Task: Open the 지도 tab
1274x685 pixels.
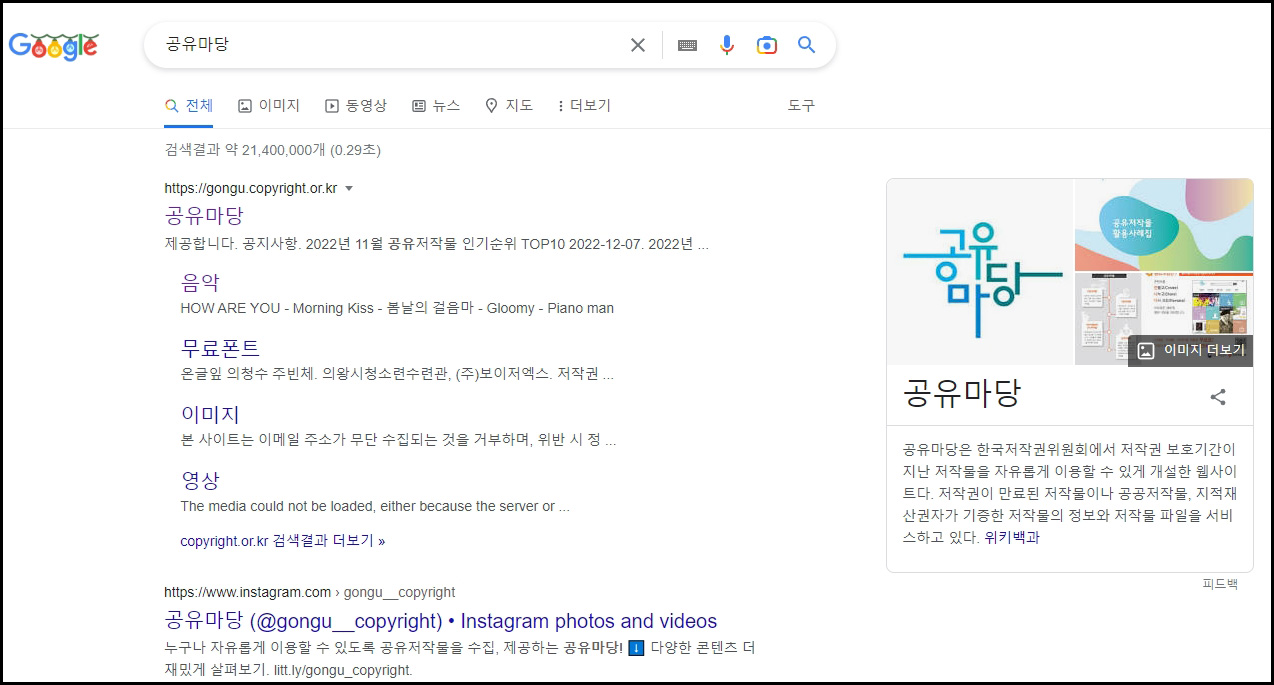Action: (509, 105)
